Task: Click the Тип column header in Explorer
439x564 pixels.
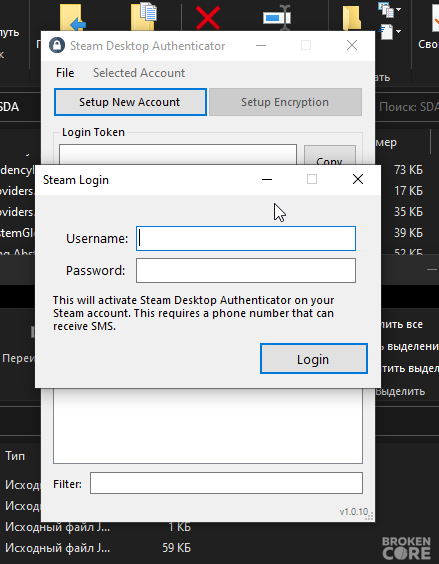Action: click(x=15, y=456)
